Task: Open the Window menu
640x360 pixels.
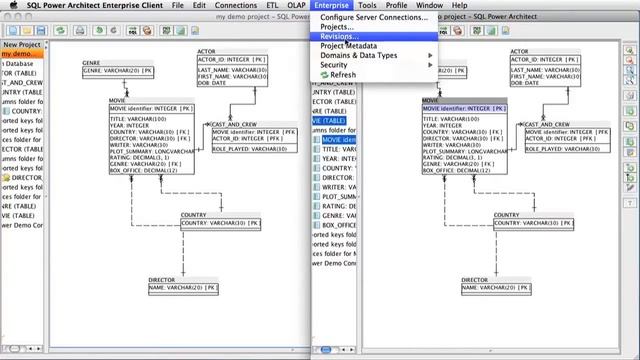Action: tap(429, 5)
